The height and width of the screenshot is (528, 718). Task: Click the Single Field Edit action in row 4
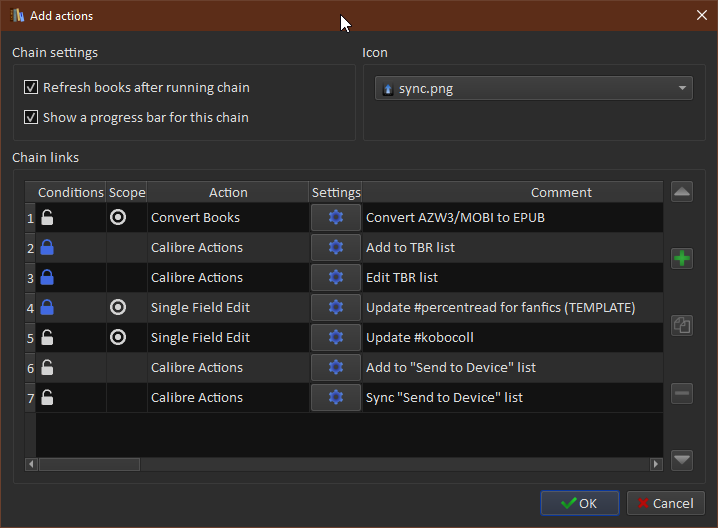[200, 307]
